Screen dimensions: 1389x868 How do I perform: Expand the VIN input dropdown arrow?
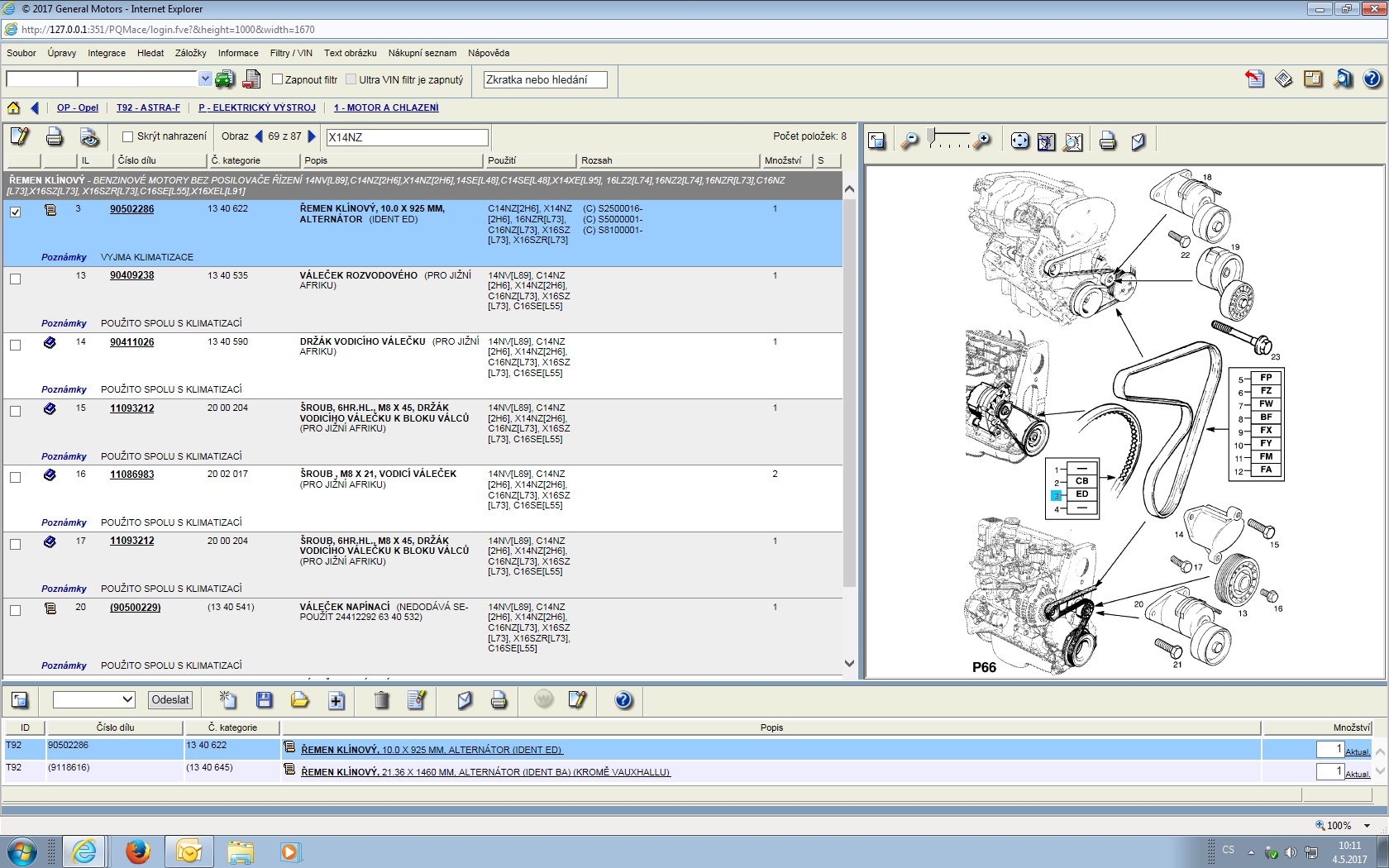(205, 79)
